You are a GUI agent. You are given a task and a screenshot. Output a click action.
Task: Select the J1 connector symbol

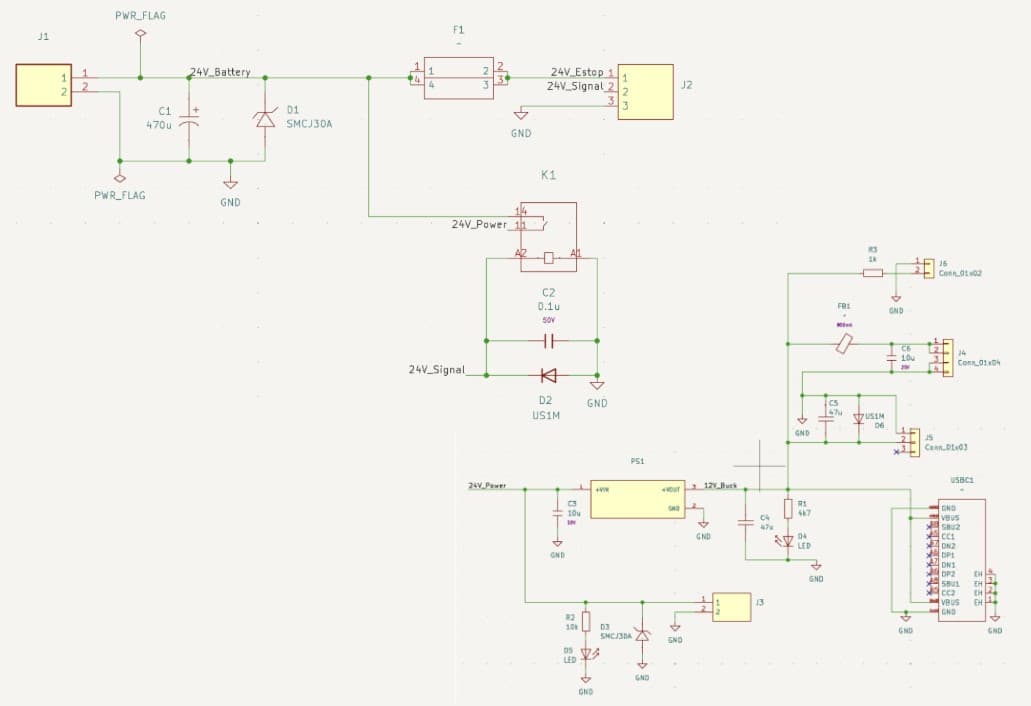pos(43,85)
